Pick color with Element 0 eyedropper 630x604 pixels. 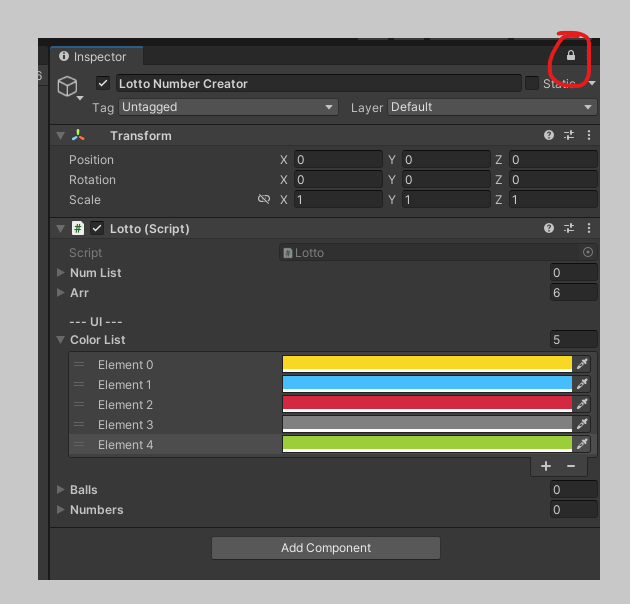tap(582, 364)
